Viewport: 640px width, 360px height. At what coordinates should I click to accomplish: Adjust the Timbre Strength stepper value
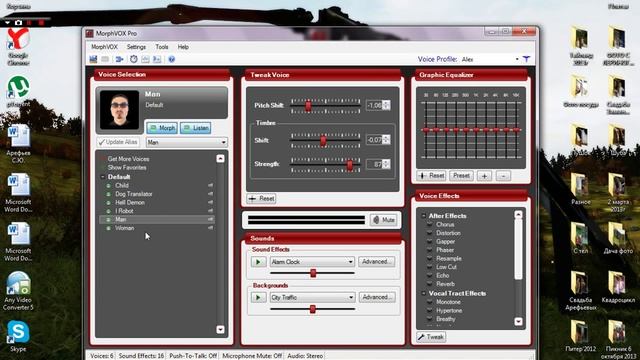[x=386, y=164]
